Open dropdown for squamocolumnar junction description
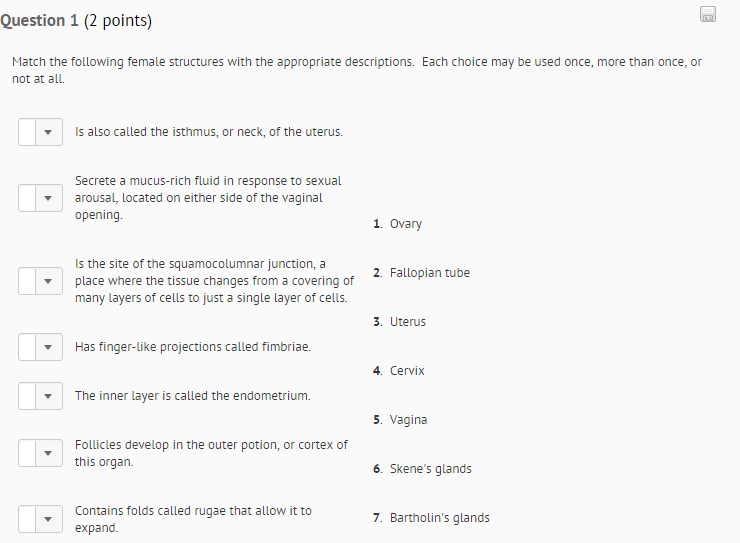The height and width of the screenshot is (543, 740). click(x=41, y=281)
